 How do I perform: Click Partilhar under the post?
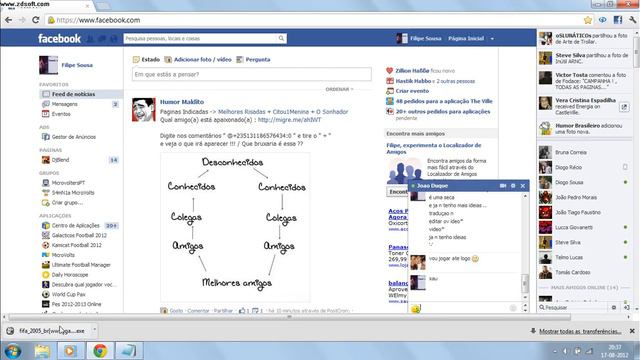pyautogui.click(x=223, y=311)
